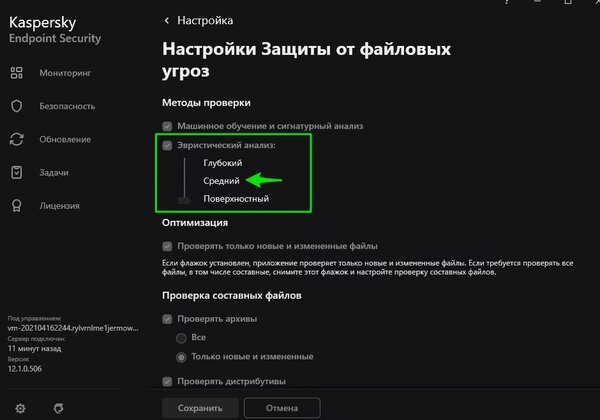Select the Все radio option
This screenshot has height=420, width=600.
click(181, 338)
